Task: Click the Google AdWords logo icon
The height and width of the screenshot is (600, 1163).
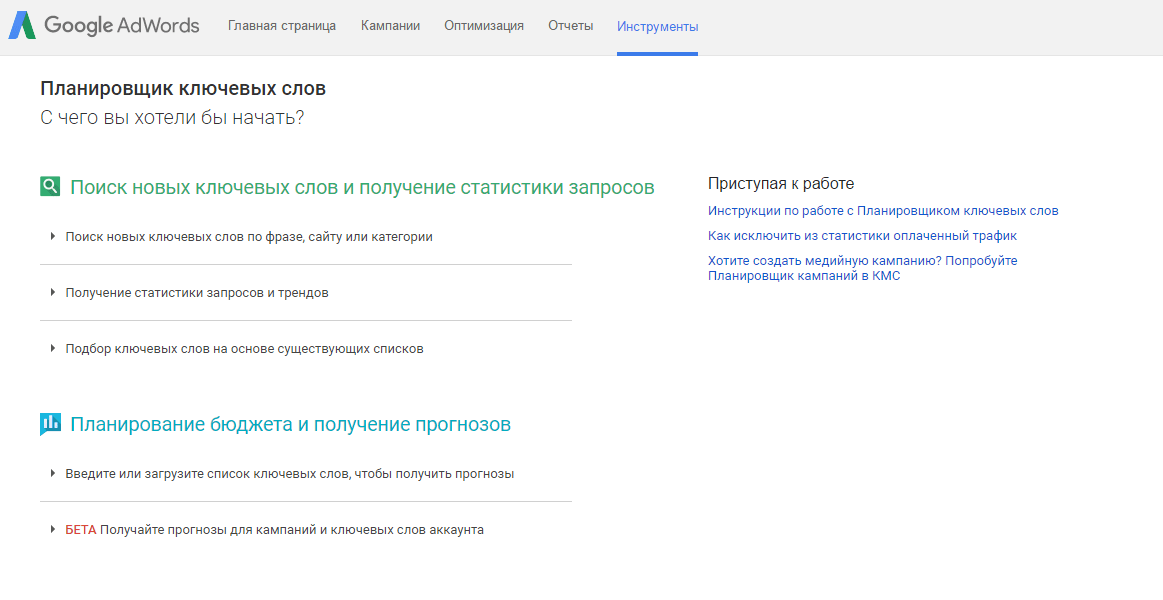Action: coord(23,26)
